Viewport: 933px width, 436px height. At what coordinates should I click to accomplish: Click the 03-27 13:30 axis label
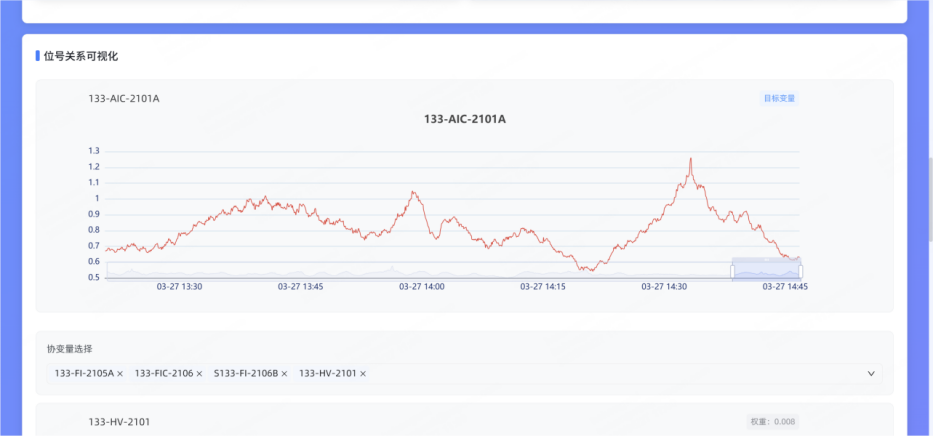pos(179,287)
